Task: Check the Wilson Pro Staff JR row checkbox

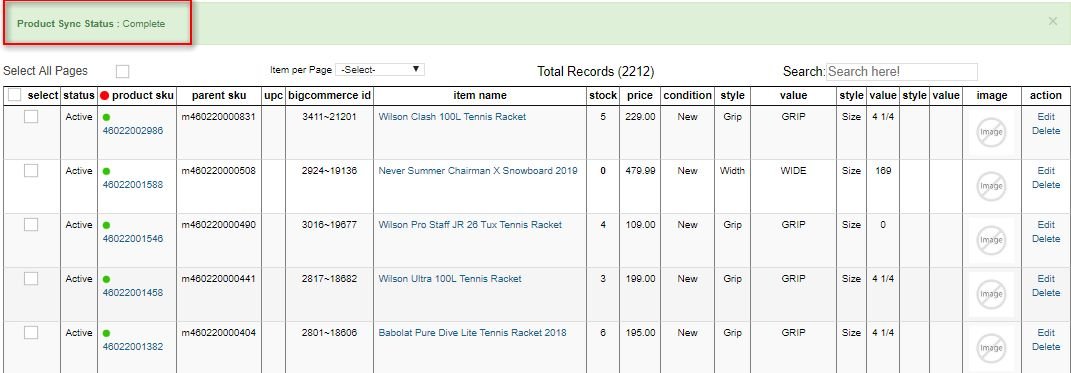Action: [31, 225]
